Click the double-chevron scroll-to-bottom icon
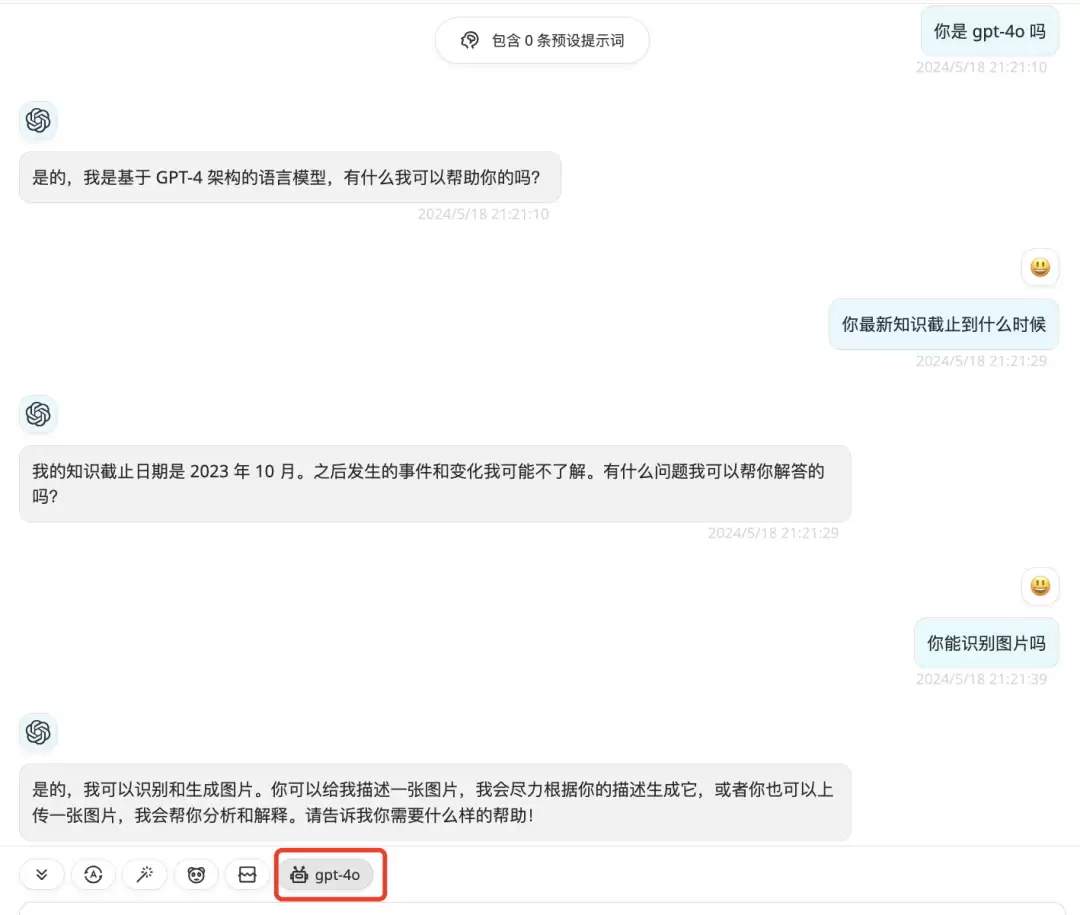 coord(42,875)
